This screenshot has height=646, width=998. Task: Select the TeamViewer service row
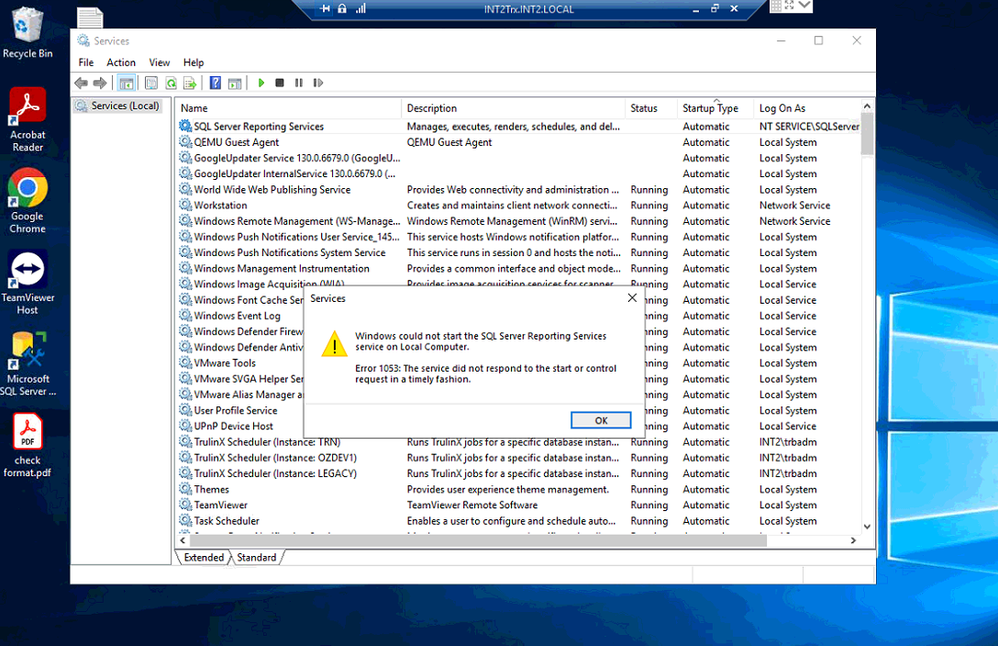(519, 505)
